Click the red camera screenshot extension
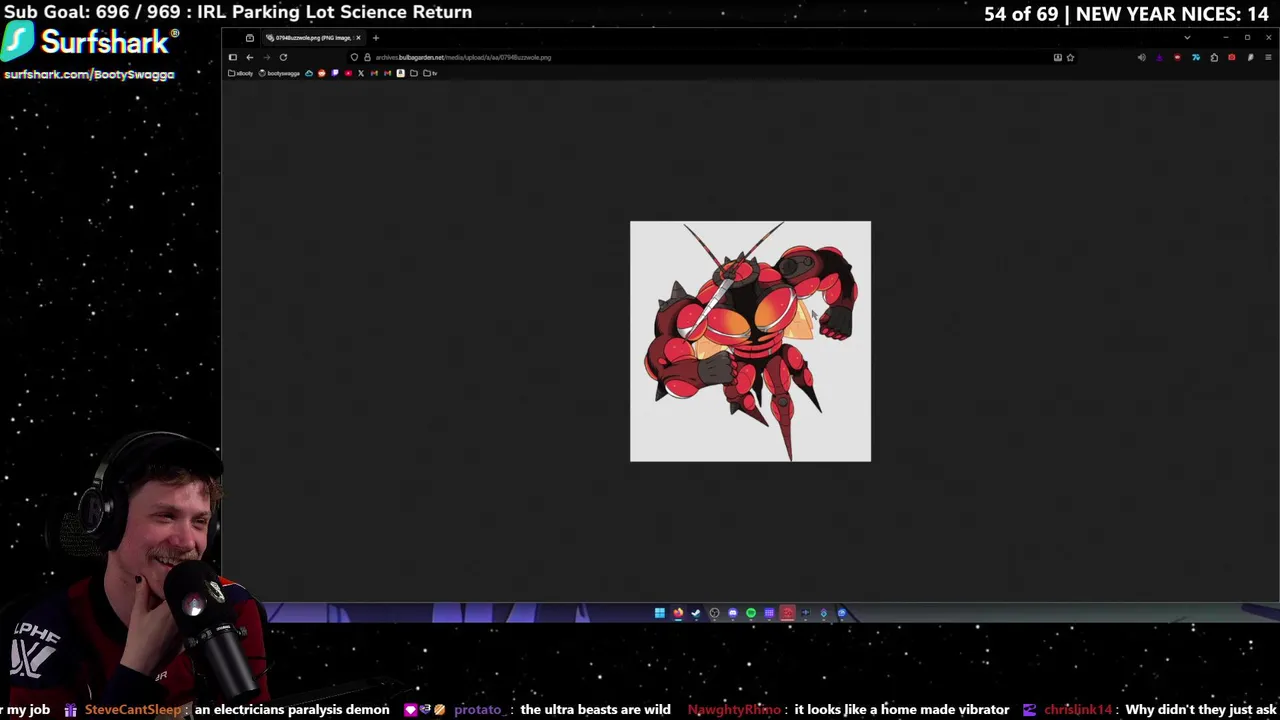The height and width of the screenshot is (720, 1280). 1232,58
